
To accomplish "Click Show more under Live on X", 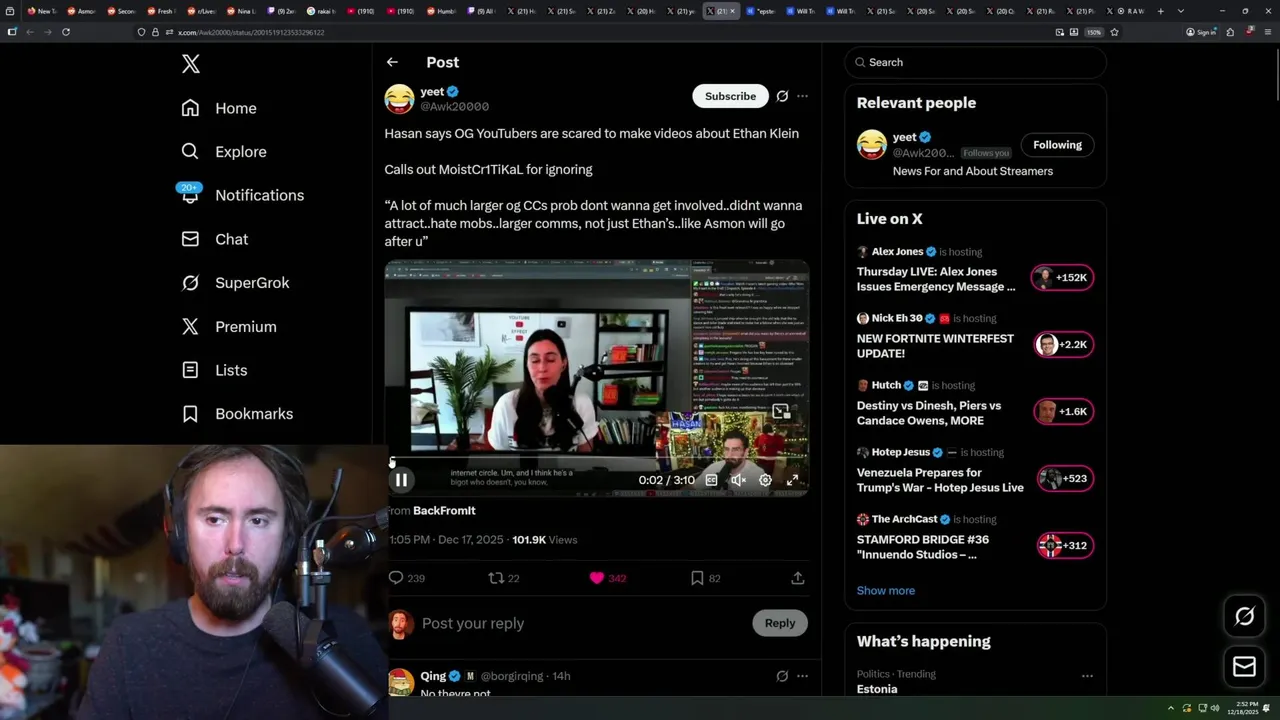I will (x=886, y=590).
